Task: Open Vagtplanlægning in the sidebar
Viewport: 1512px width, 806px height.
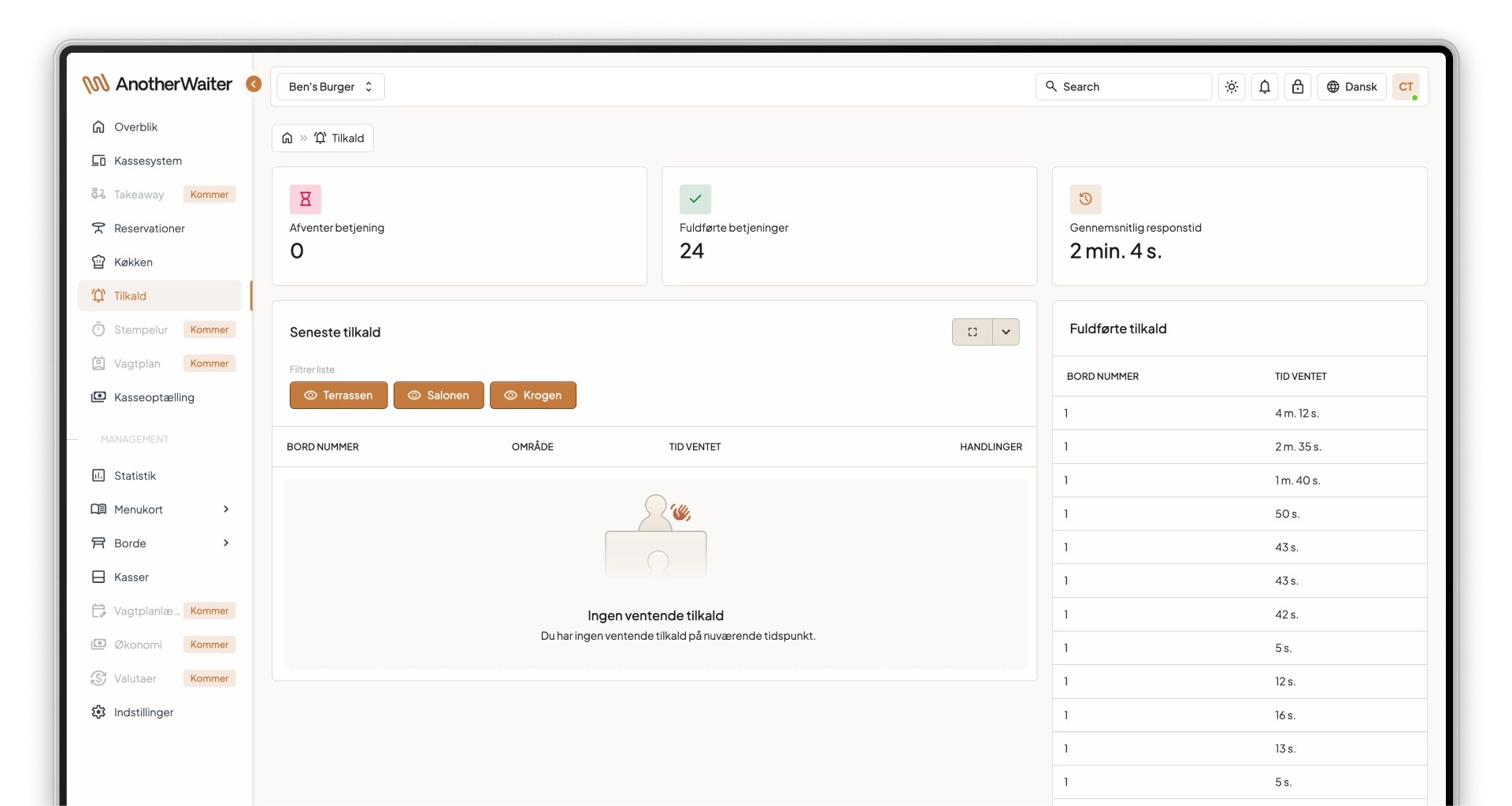Action: tap(160, 611)
